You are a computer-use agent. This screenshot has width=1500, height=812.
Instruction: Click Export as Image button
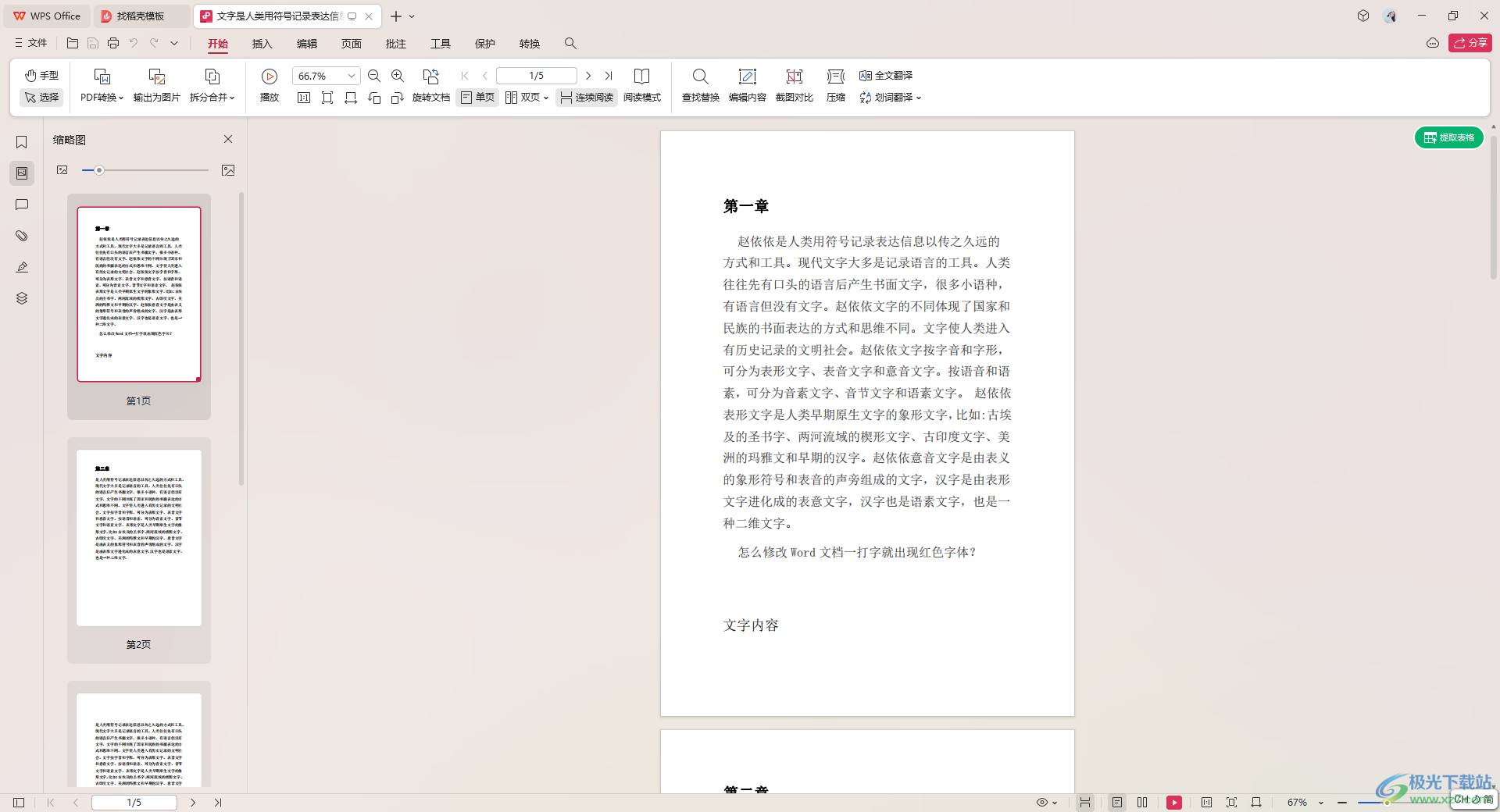[157, 86]
